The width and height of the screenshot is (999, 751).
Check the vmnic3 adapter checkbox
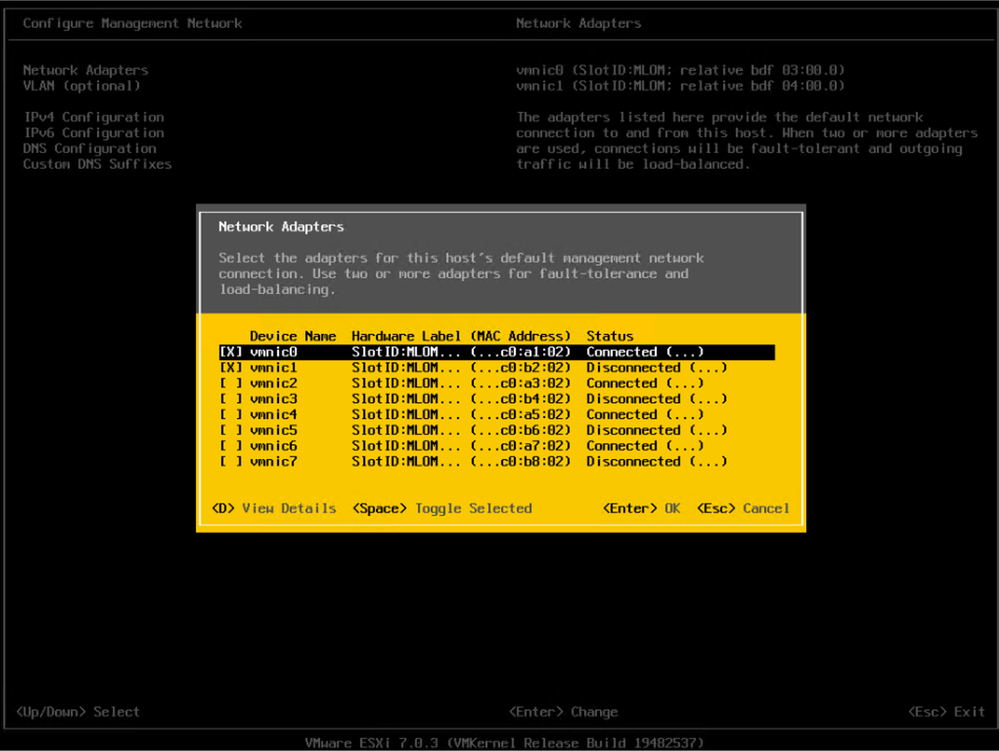click(231, 399)
